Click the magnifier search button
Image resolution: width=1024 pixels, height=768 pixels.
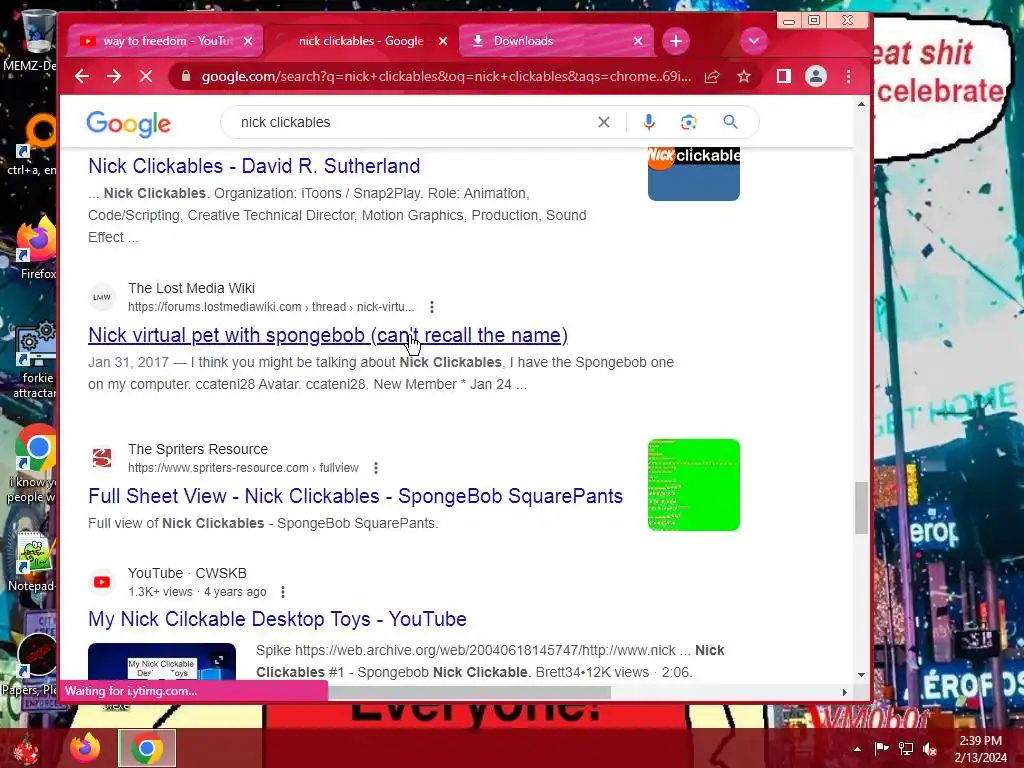click(x=730, y=121)
